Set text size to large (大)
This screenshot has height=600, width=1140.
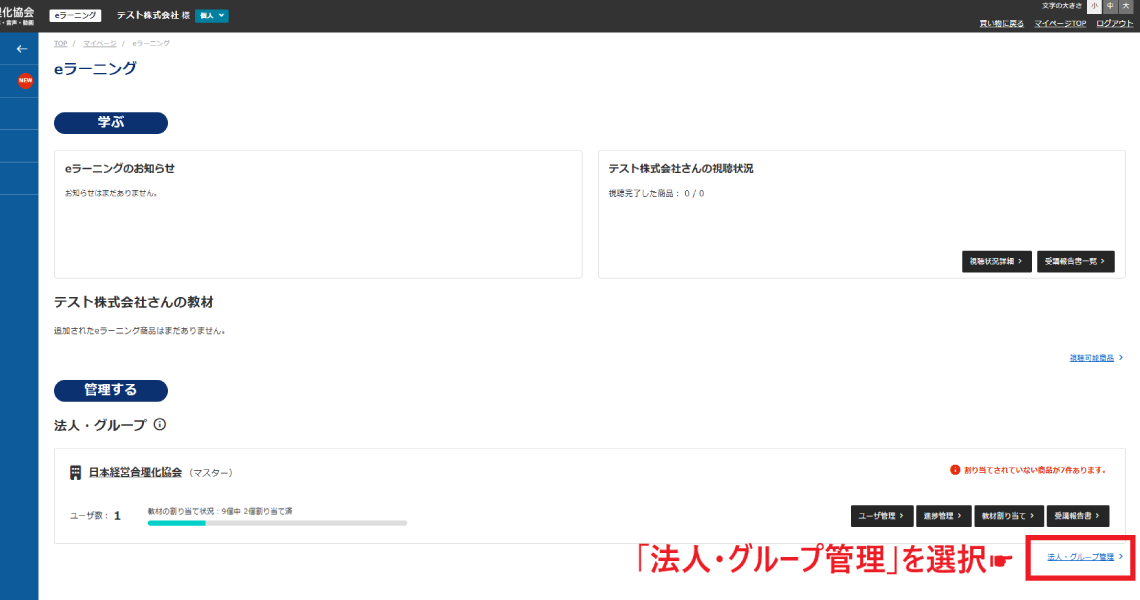[1125, 6]
